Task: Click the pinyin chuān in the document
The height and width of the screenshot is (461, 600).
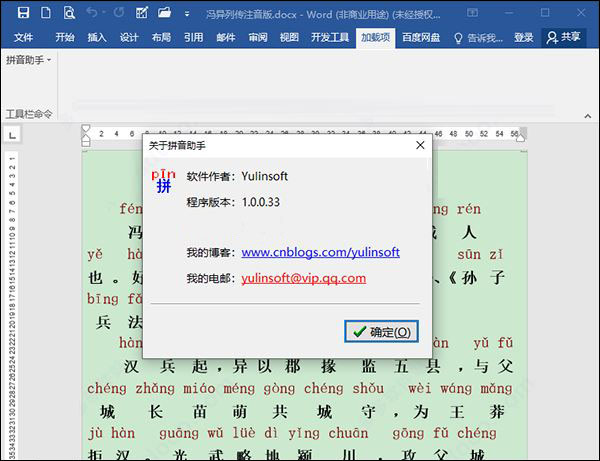Action: (x=348, y=433)
